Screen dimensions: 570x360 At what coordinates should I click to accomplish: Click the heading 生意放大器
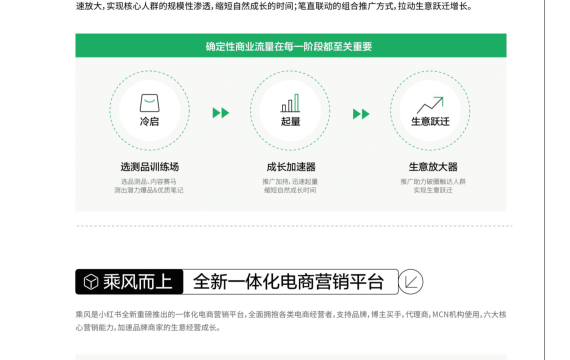point(433,167)
